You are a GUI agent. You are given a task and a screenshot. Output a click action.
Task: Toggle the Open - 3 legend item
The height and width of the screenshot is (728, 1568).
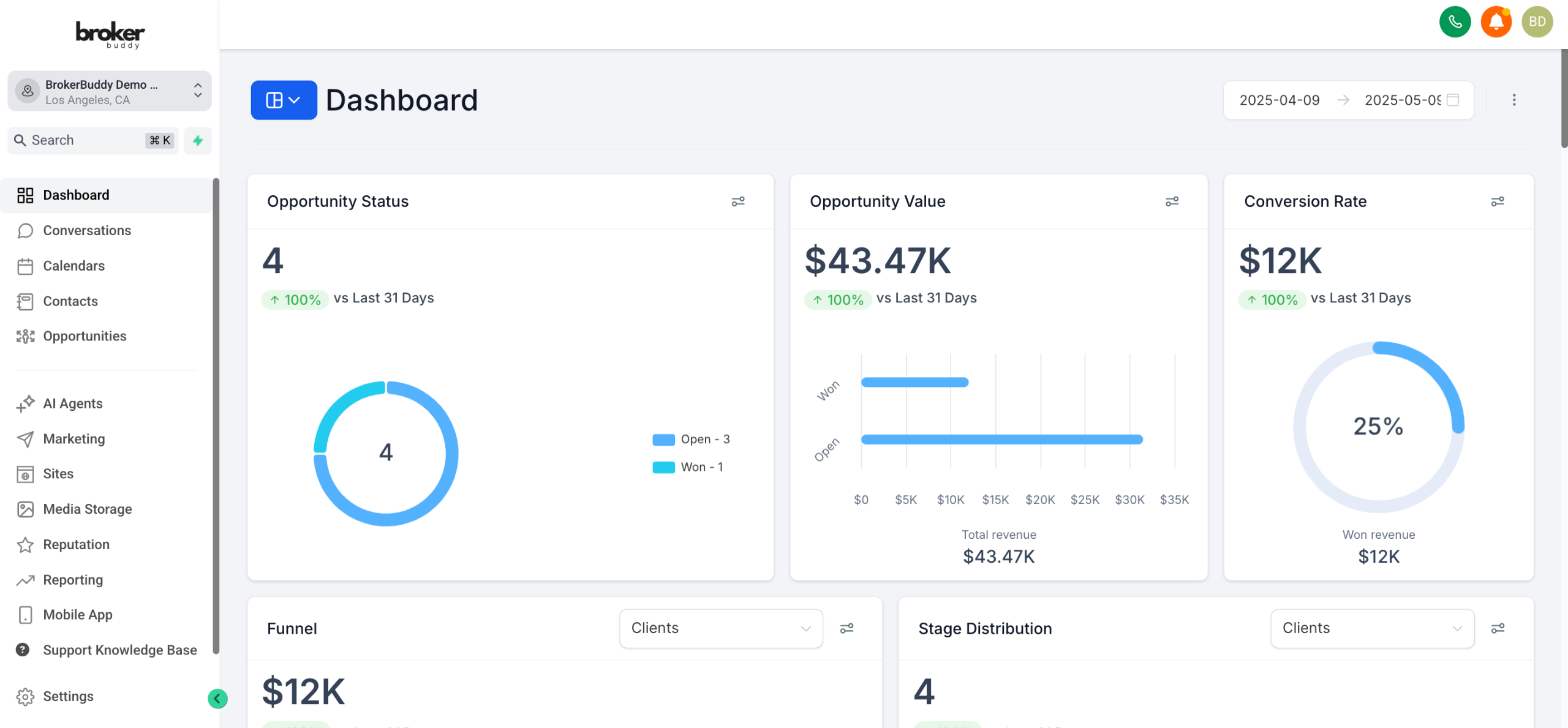(x=692, y=439)
